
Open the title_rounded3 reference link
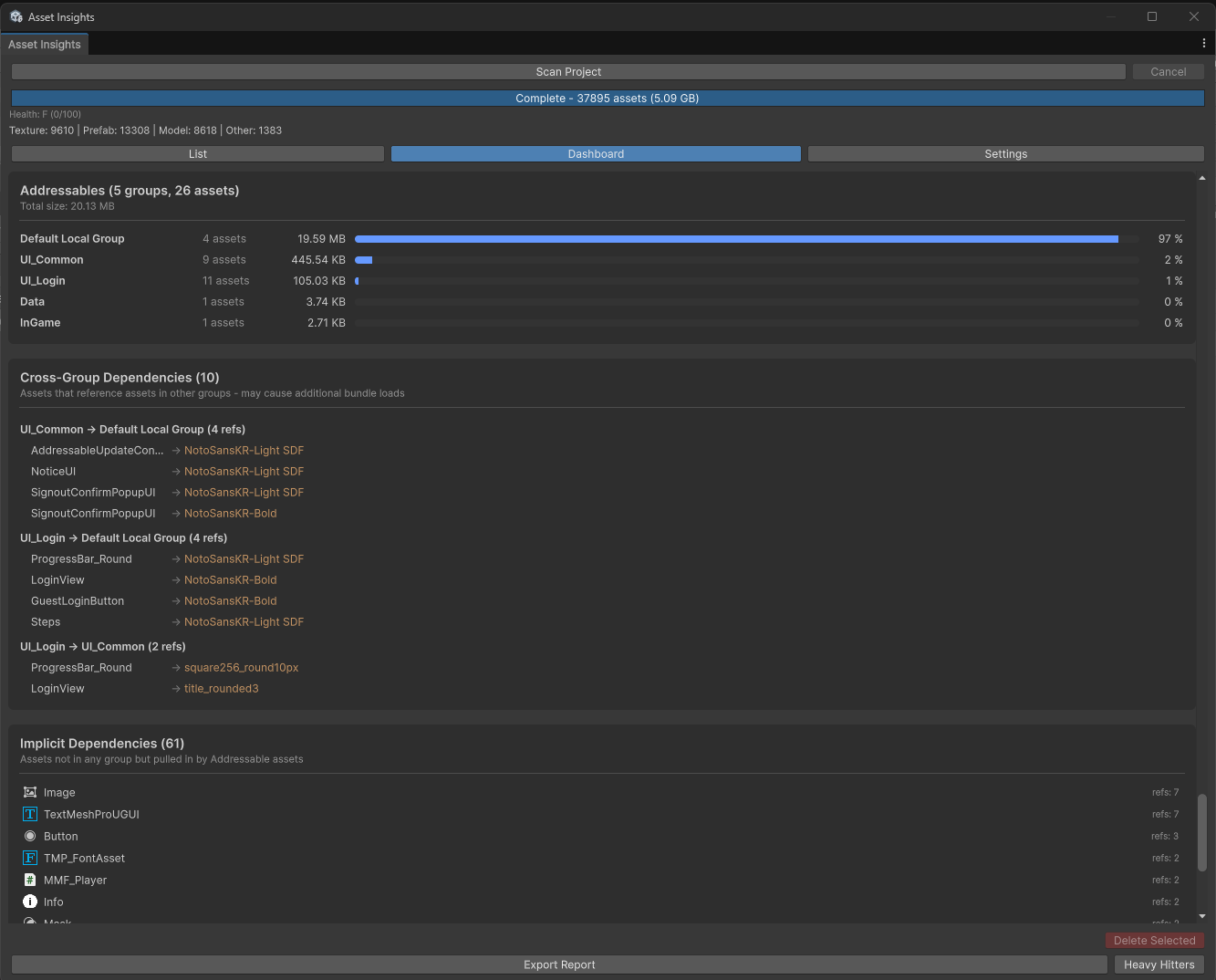pos(221,689)
